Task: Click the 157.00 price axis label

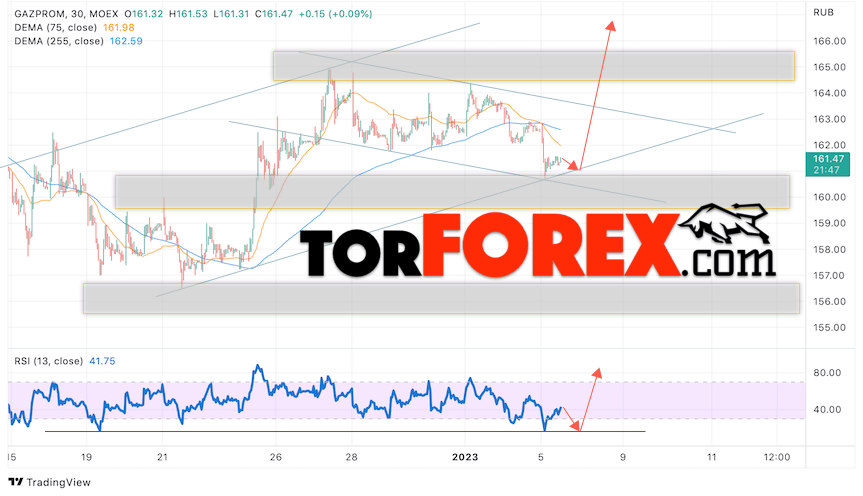Action: 829,275
